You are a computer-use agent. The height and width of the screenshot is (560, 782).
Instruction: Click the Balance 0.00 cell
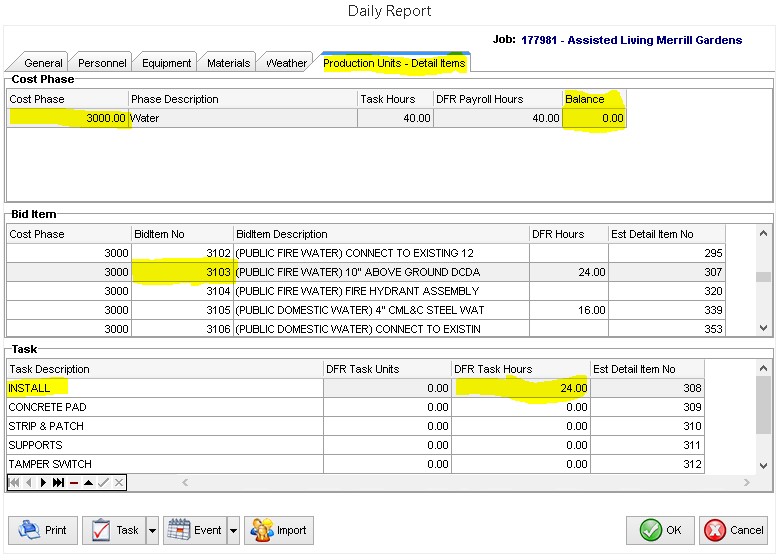[x=594, y=118]
